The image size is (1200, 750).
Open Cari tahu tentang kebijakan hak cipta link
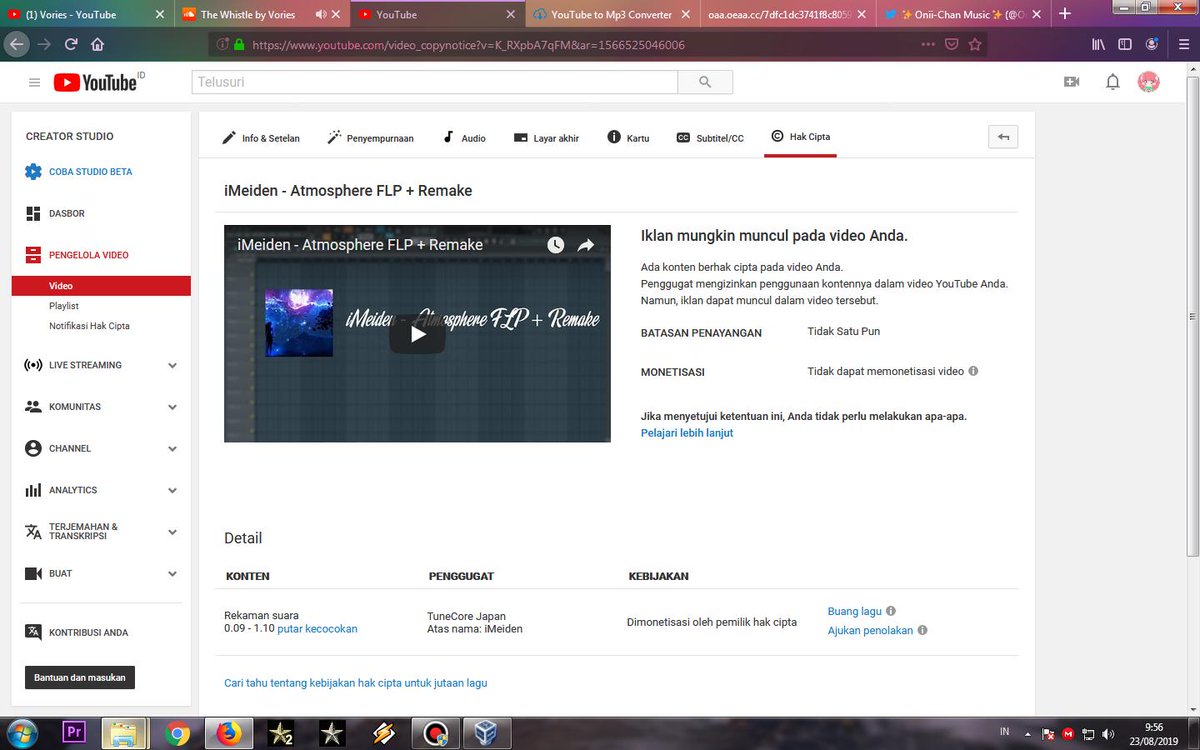point(355,683)
